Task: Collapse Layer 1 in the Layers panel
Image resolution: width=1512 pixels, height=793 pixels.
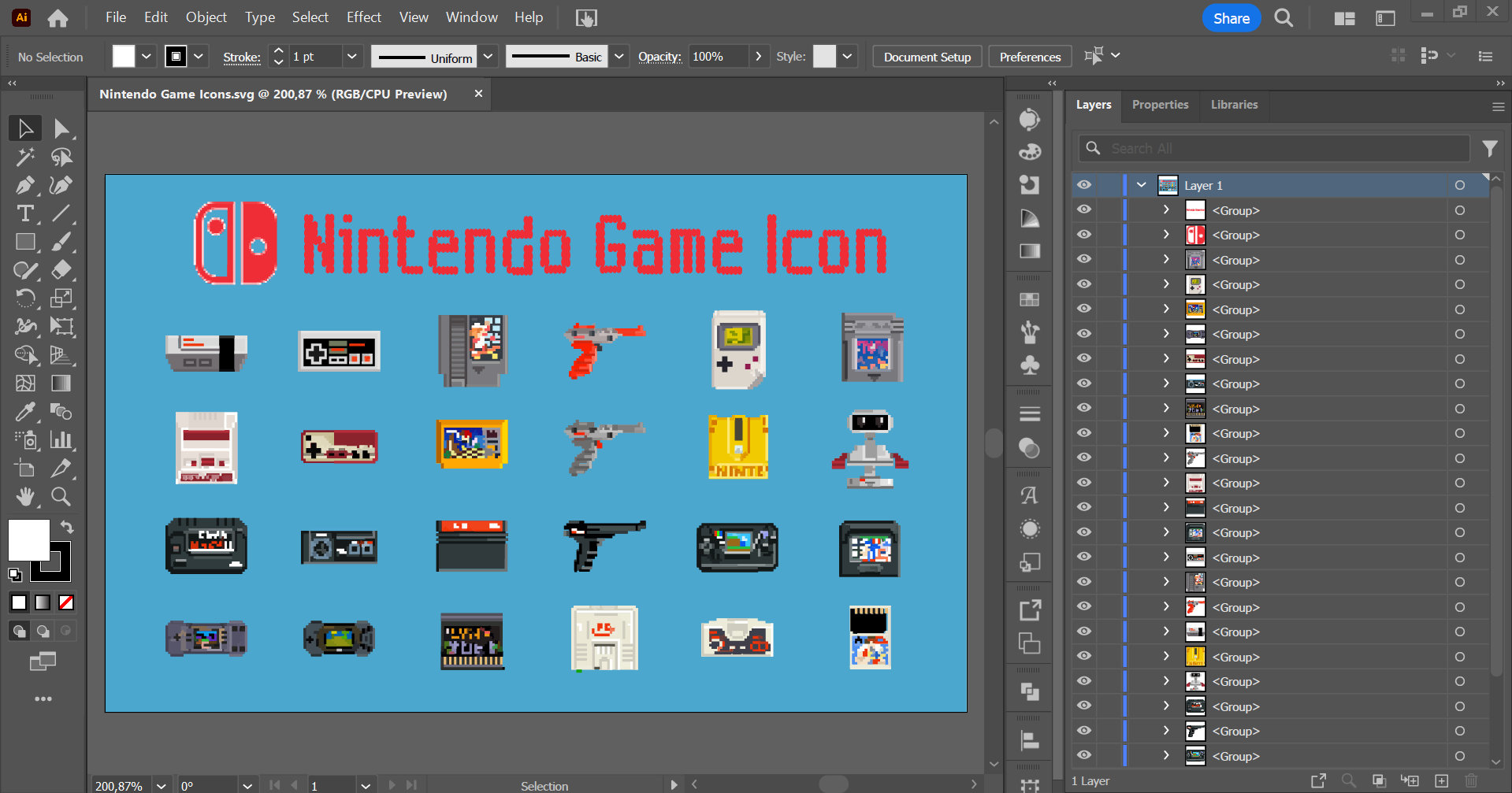Action: click(x=1141, y=185)
